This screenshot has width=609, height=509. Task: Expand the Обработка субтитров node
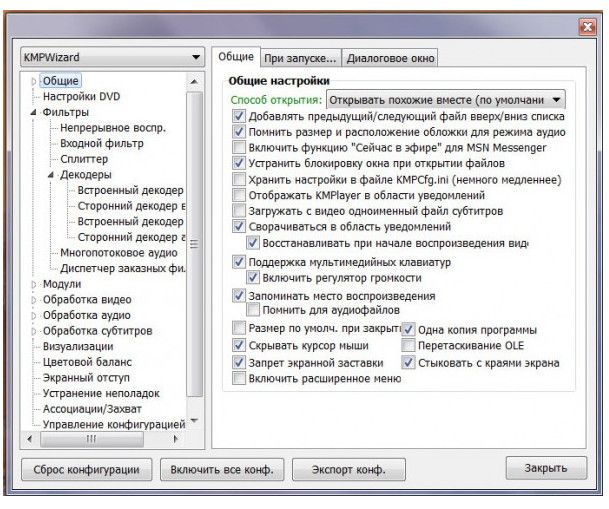coord(34,331)
